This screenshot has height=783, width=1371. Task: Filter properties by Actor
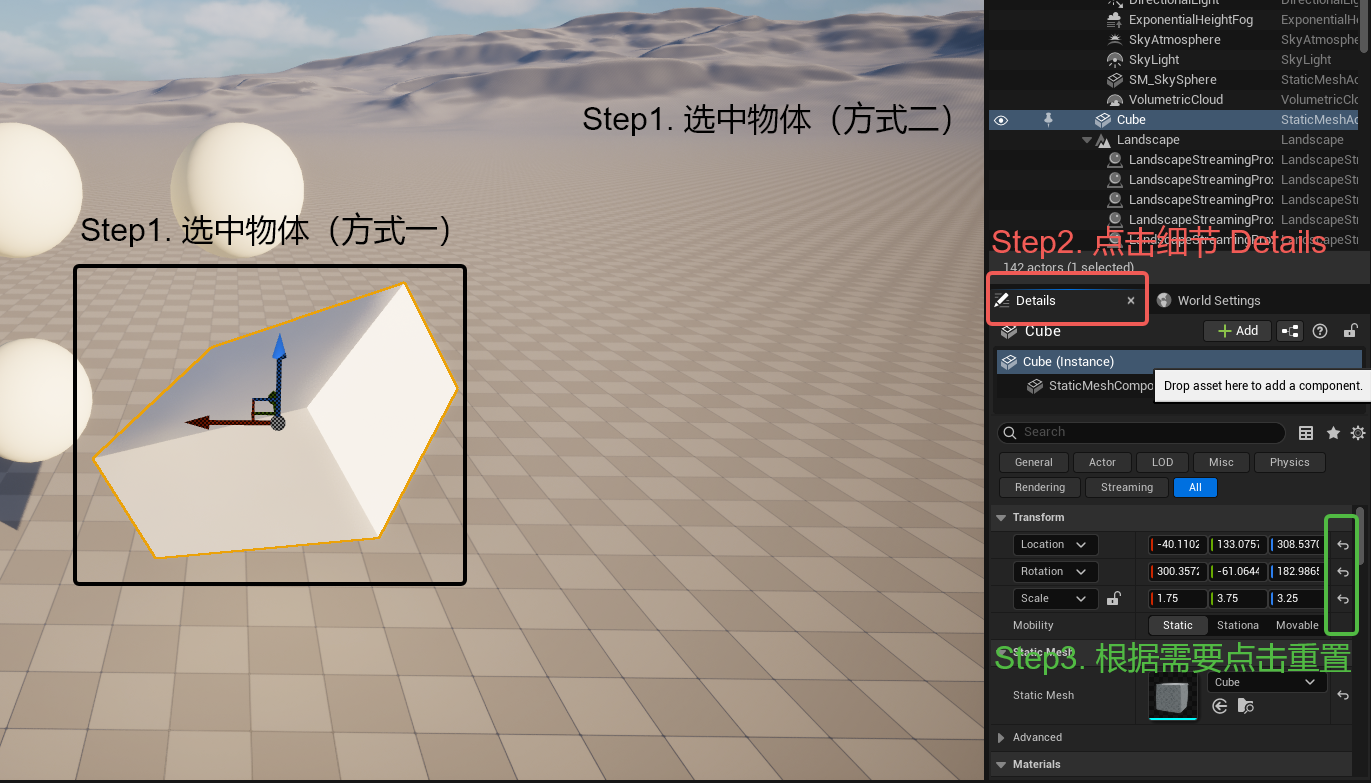pyautogui.click(x=1102, y=462)
